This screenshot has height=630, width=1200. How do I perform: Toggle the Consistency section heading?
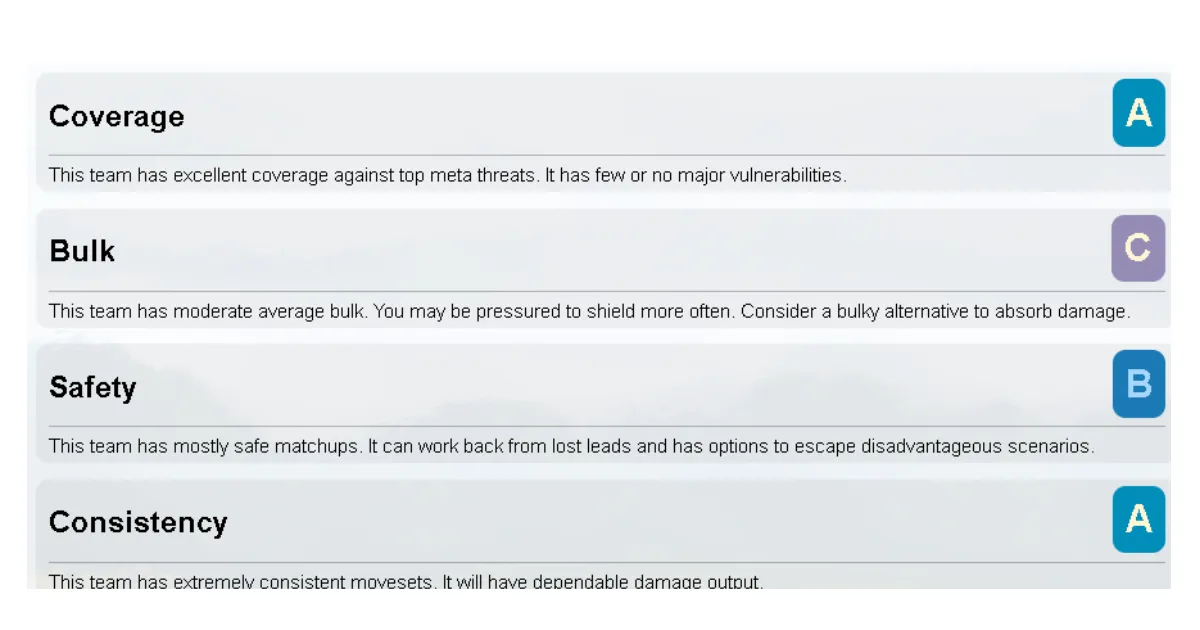(138, 523)
